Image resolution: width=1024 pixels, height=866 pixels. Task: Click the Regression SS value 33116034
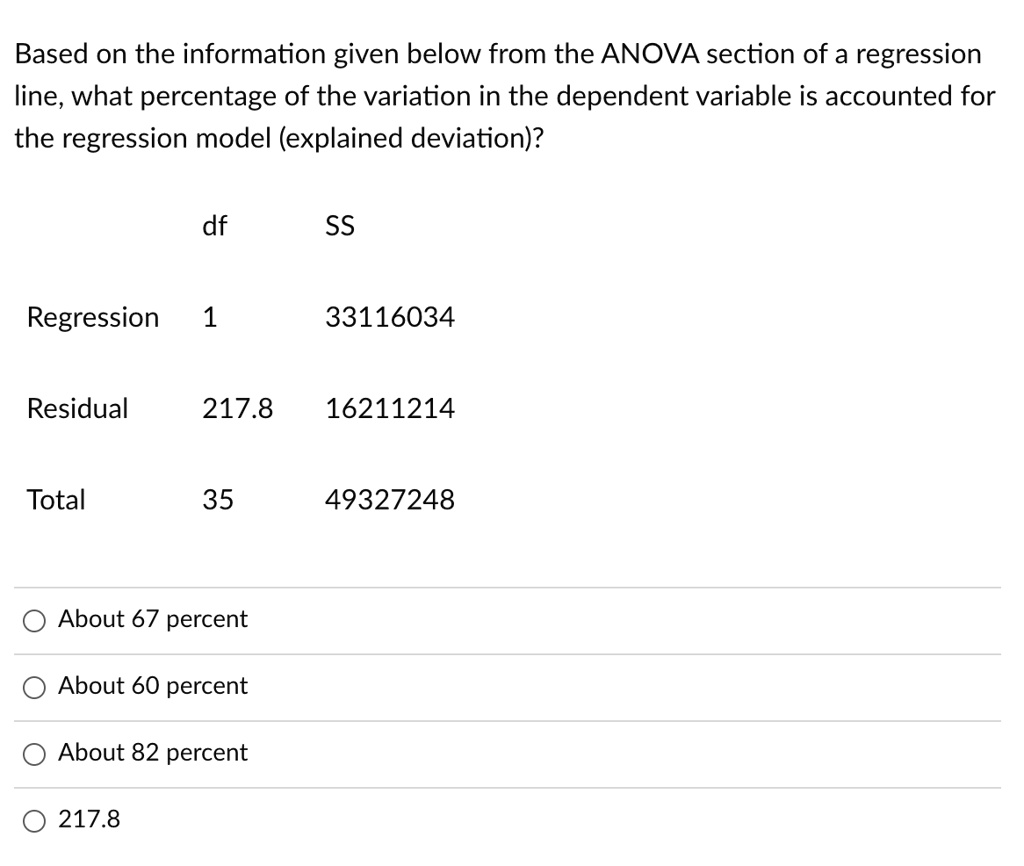click(x=391, y=316)
